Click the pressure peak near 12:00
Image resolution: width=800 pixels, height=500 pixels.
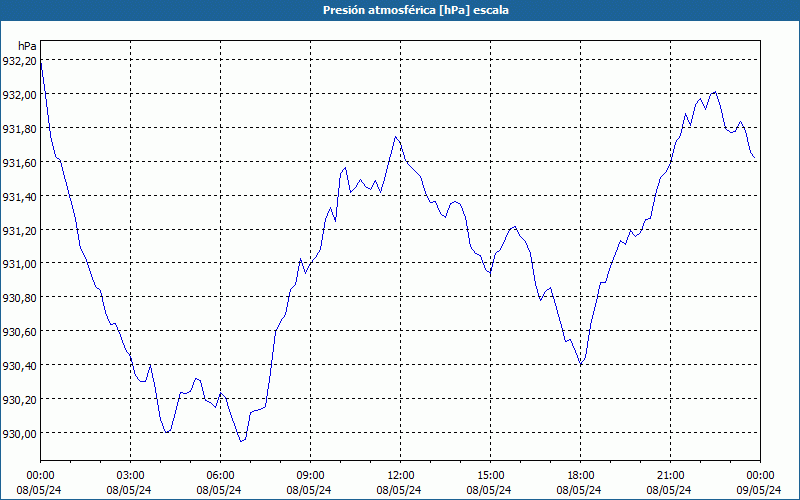pos(395,137)
